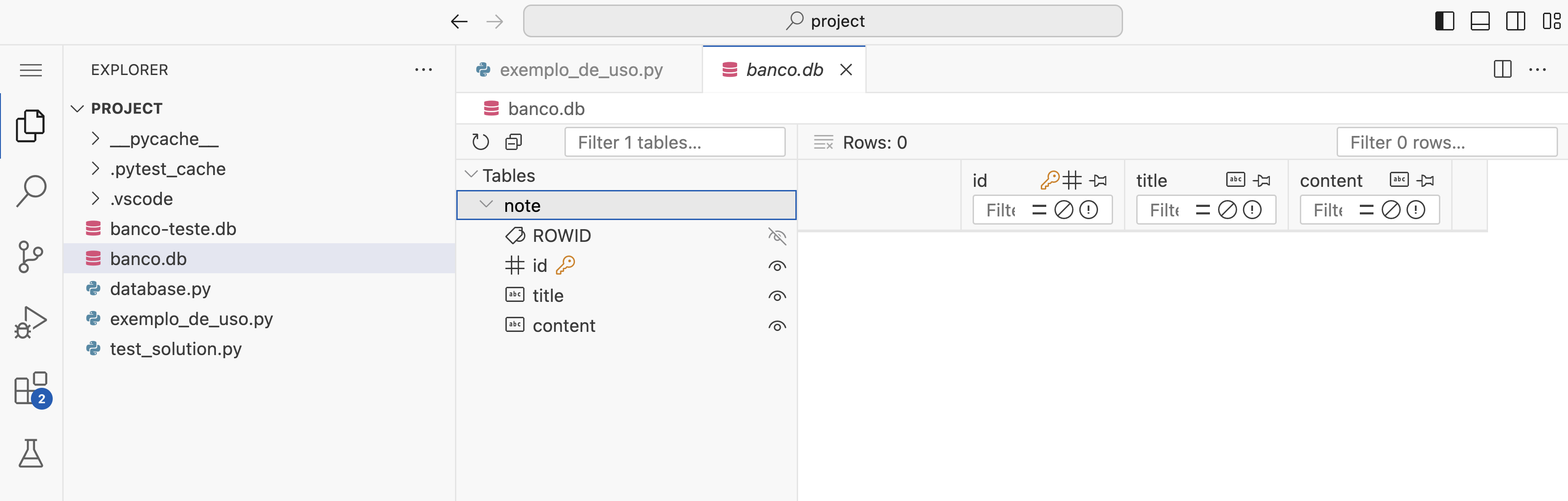
Task: Expand the __pycache__ folder
Action: (x=95, y=139)
